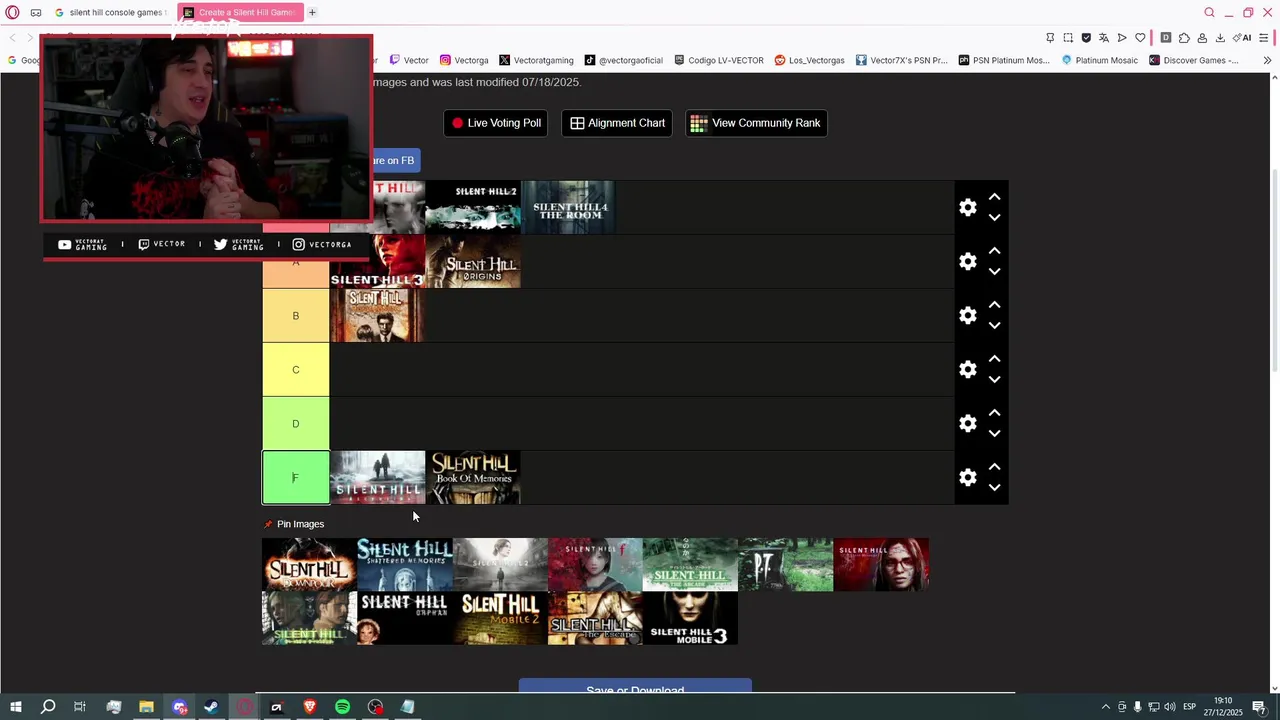Move the B tier row down
1280x720 pixels.
[x=994, y=325]
